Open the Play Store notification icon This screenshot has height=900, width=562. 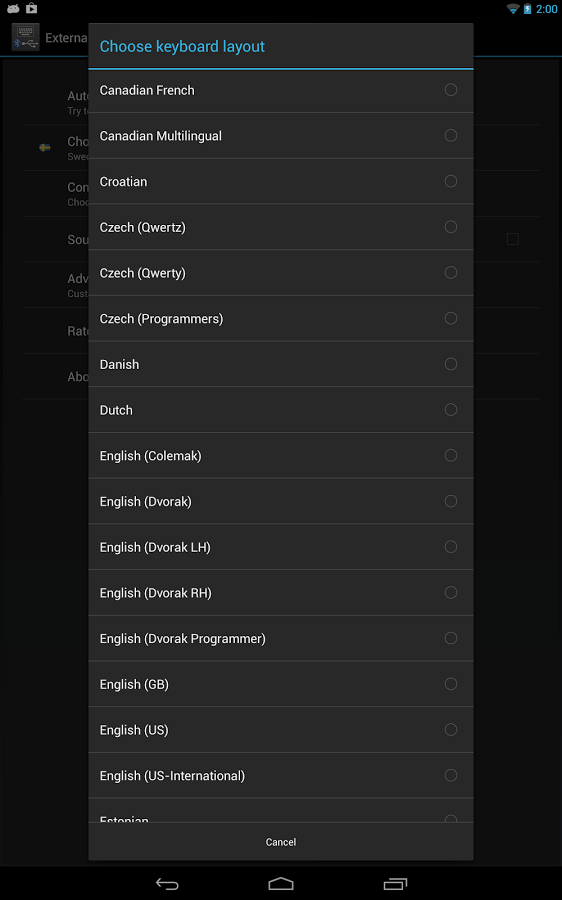pyautogui.click(x=32, y=8)
